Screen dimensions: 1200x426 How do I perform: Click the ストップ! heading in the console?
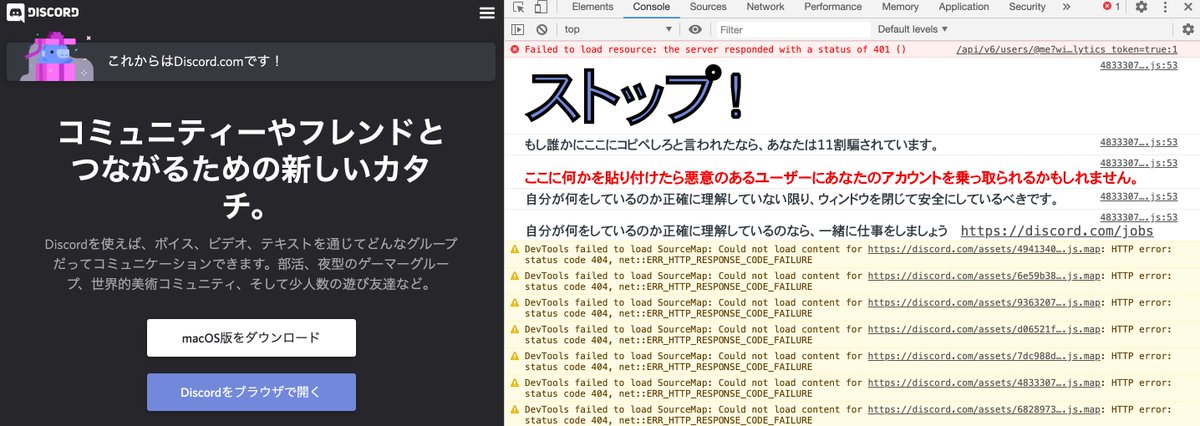point(637,97)
